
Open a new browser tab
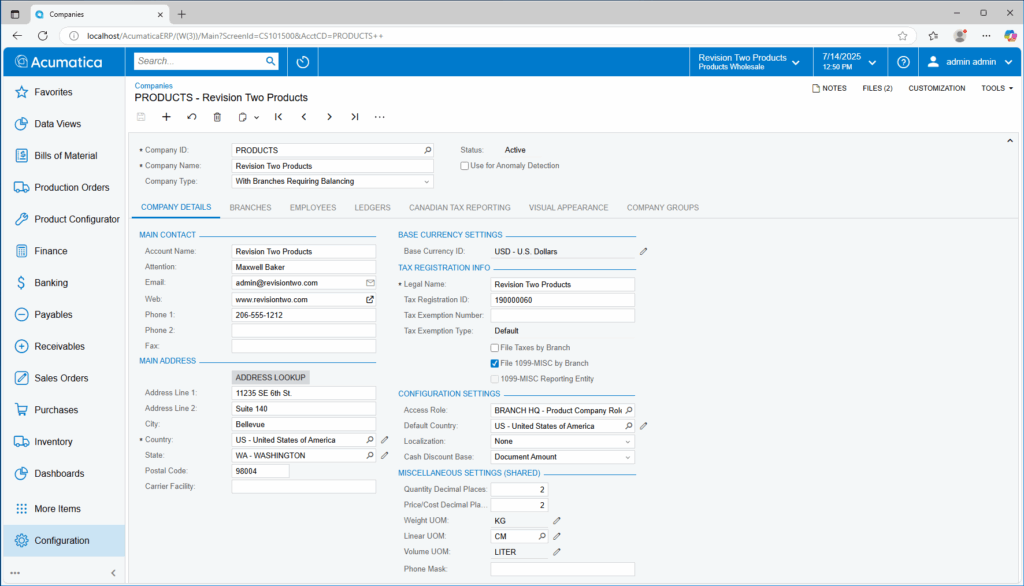click(x=182, y=14)
